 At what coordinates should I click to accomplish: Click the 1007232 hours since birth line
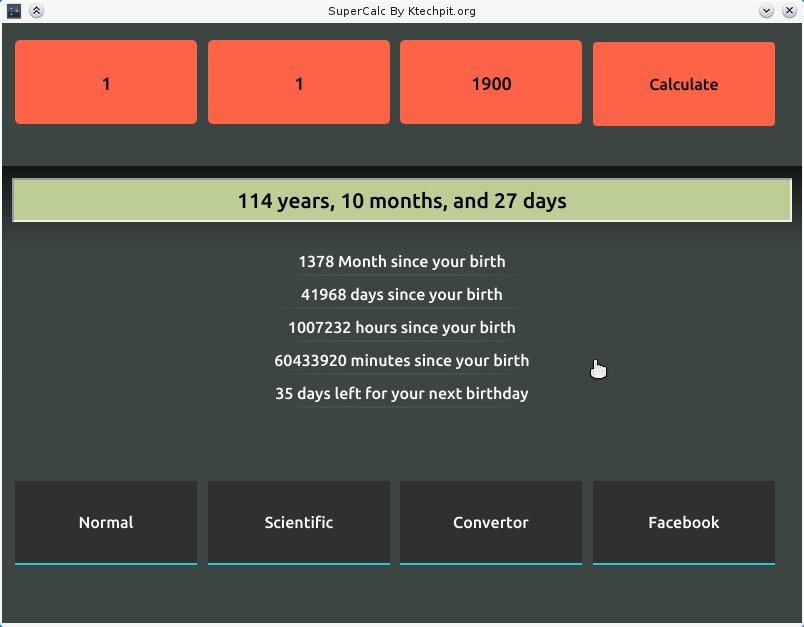(402, 328)
